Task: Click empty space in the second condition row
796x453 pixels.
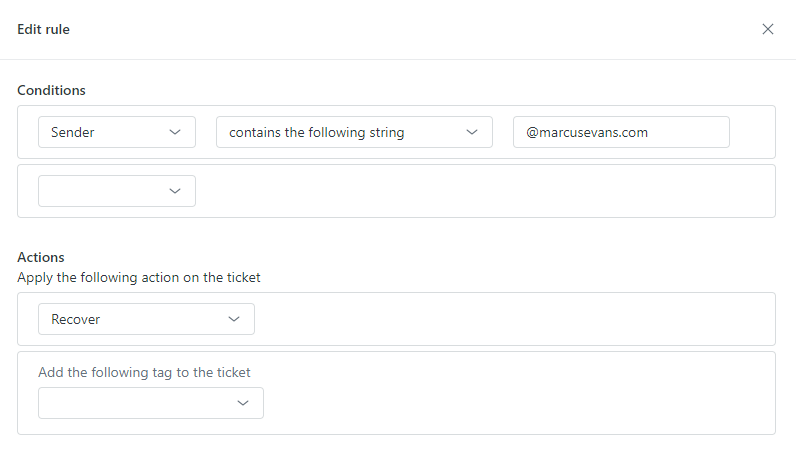Action: pyautogui.click(x=482, y=191)
